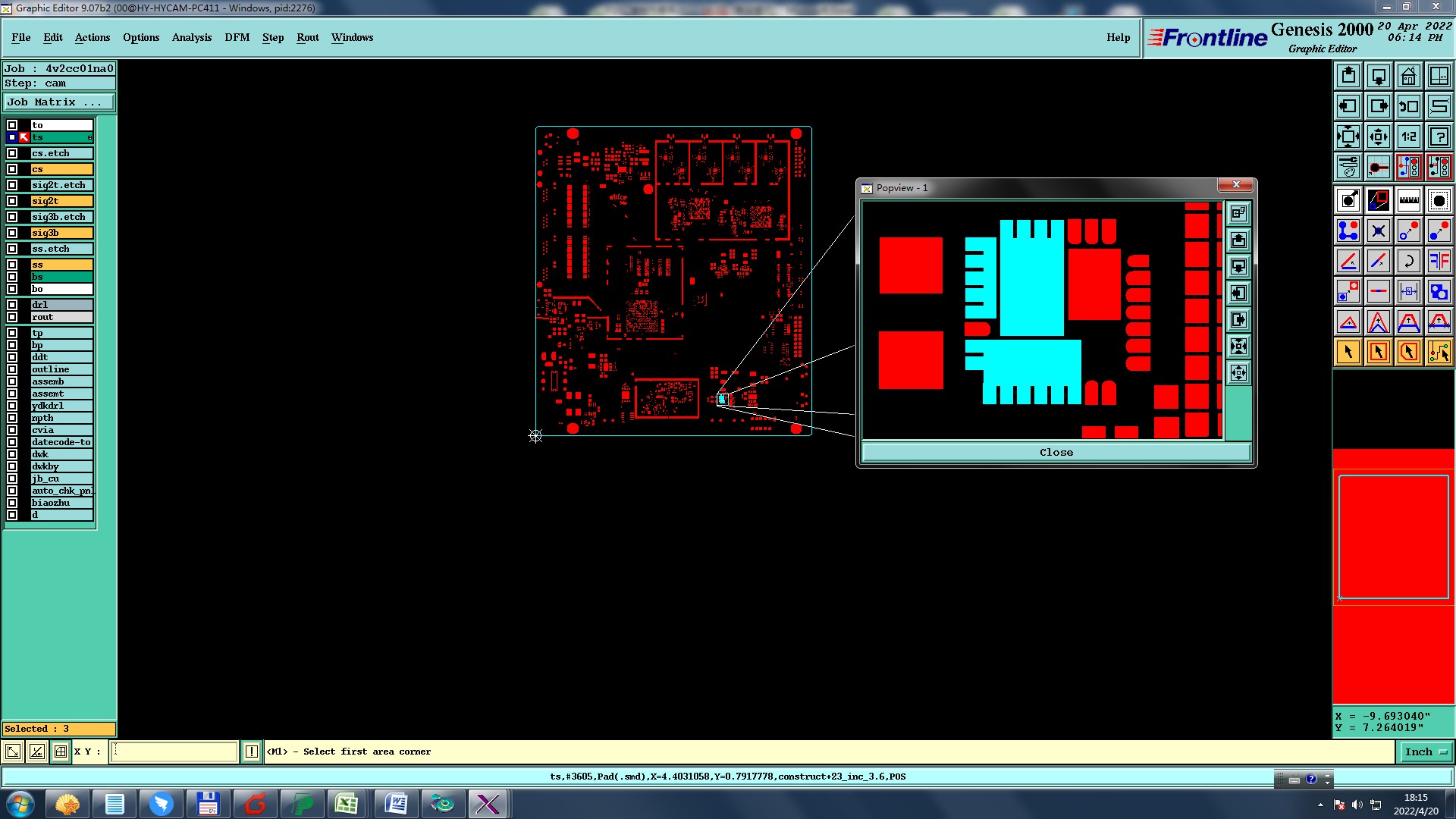Click the mirror F flip tool

(1439, 261)
